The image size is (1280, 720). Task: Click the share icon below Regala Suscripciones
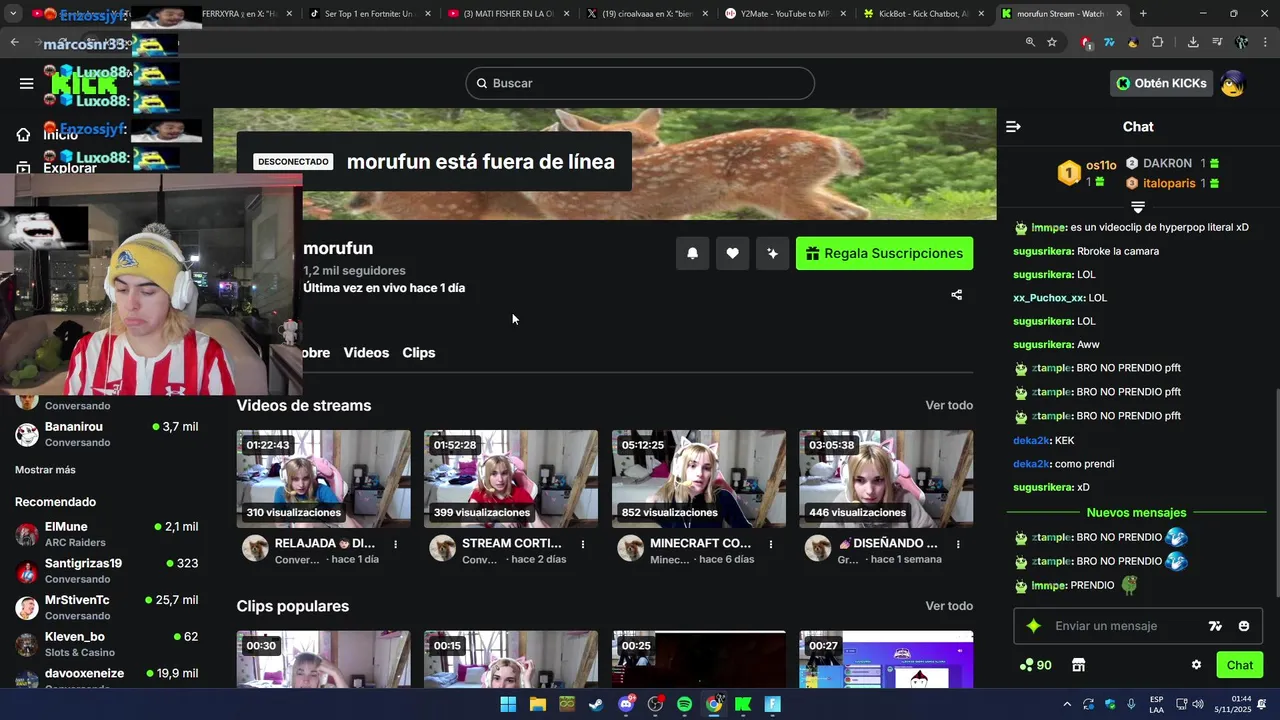tap(957, 295)
